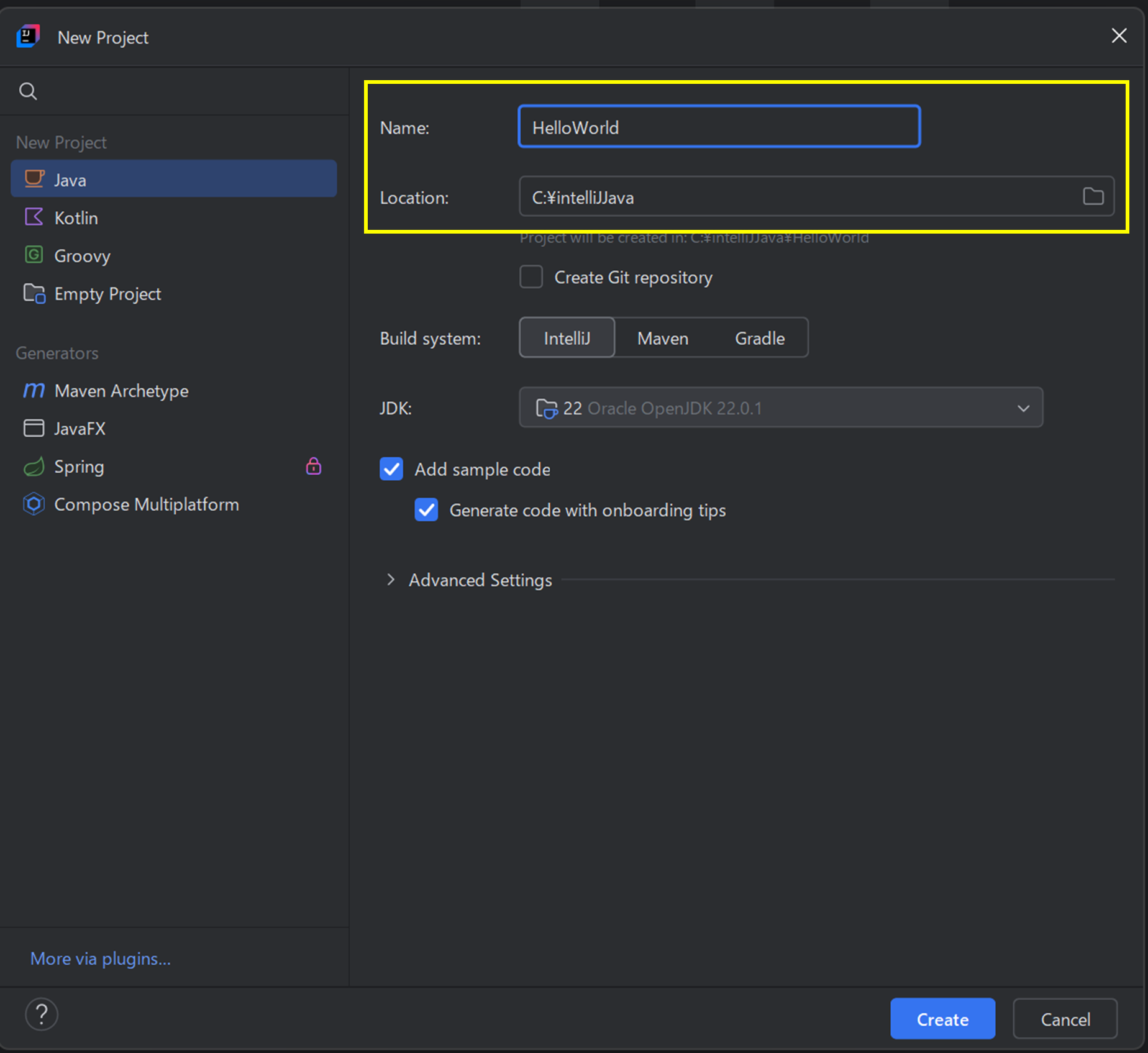The width and height of the screenshot is (1148, 1053).
Task: Click the Empty Project folder icon
Action: click(34, 293)
